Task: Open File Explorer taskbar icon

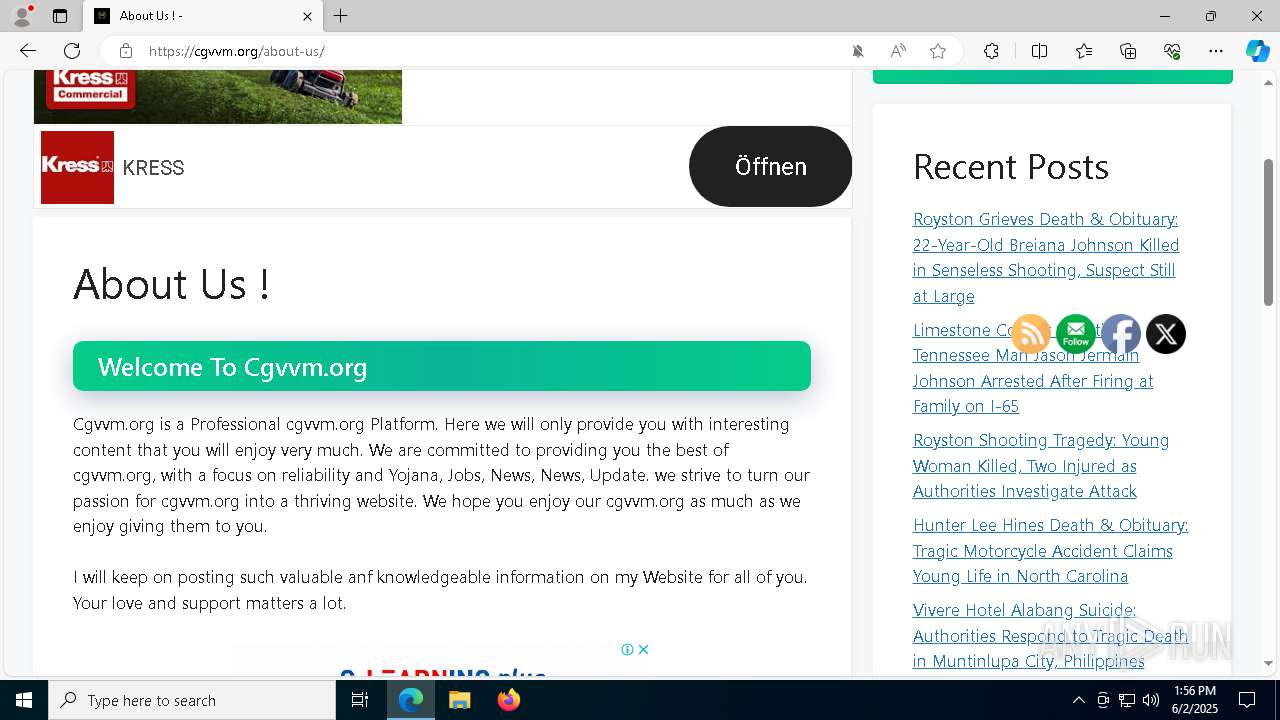Action: click(460, 700)
